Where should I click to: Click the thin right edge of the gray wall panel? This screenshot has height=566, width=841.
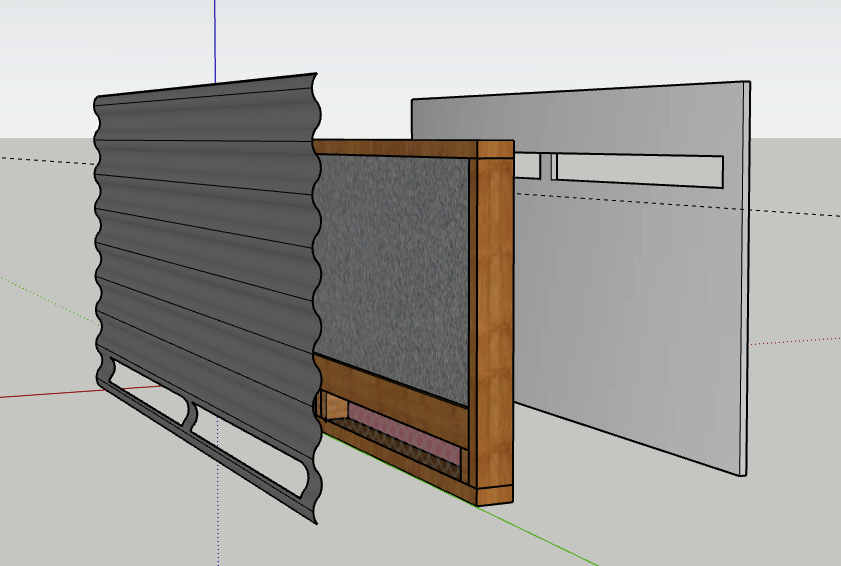[744, 279]
